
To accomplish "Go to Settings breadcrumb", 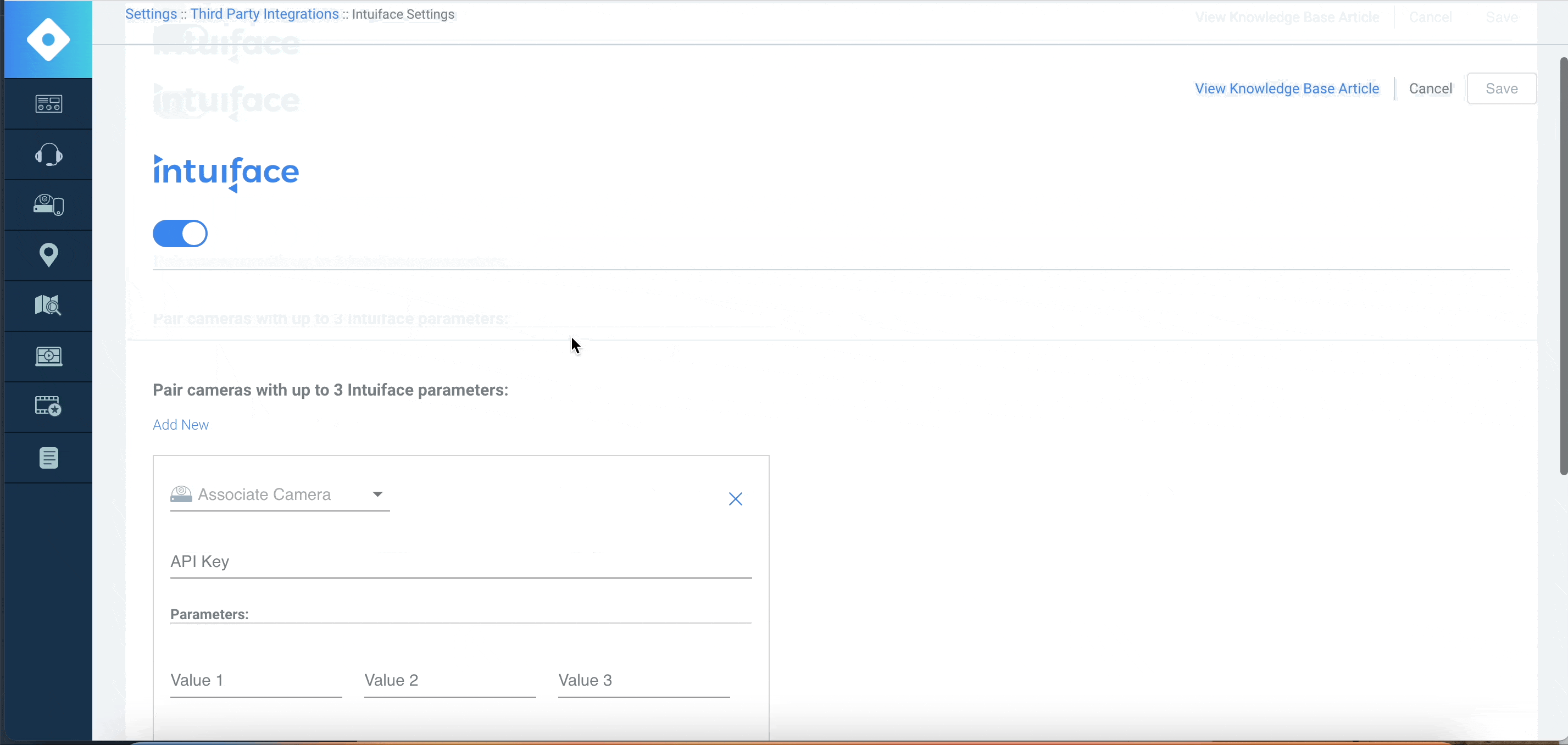I will pyautogui.click(x=151, y=14).
